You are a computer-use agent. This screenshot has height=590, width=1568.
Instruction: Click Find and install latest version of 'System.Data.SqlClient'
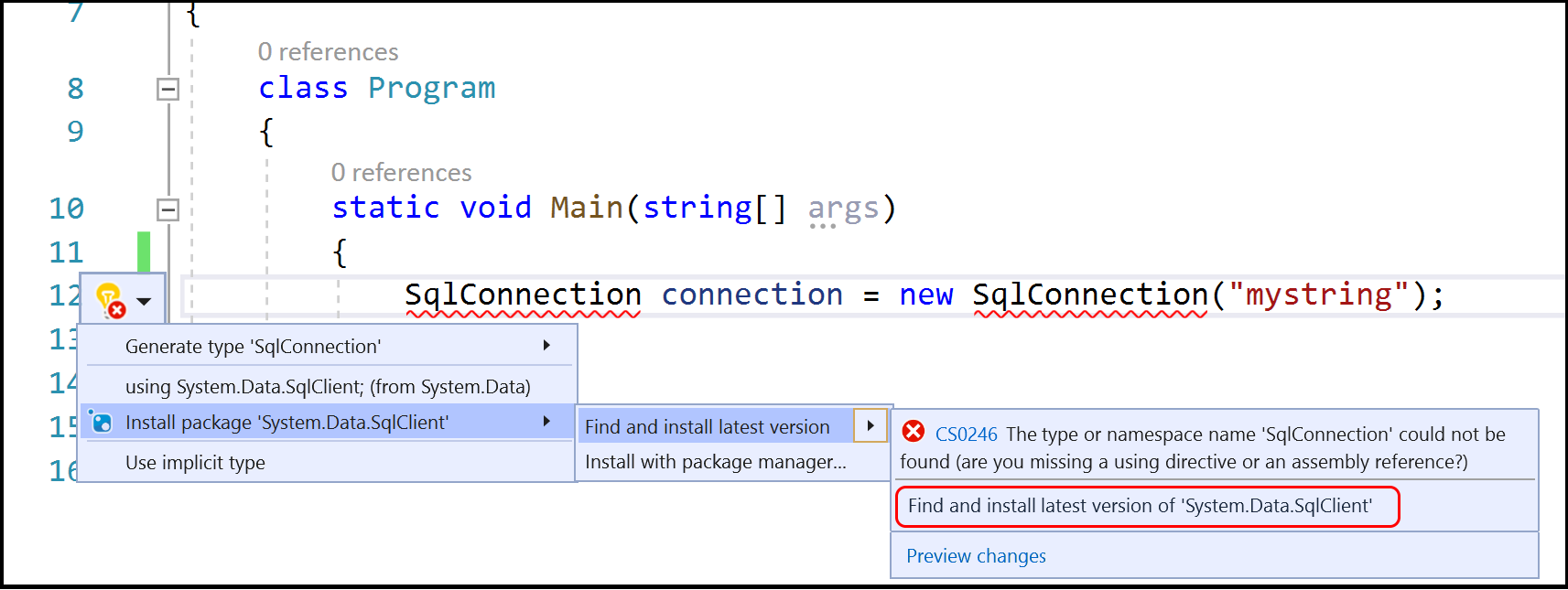[1140, 505]
